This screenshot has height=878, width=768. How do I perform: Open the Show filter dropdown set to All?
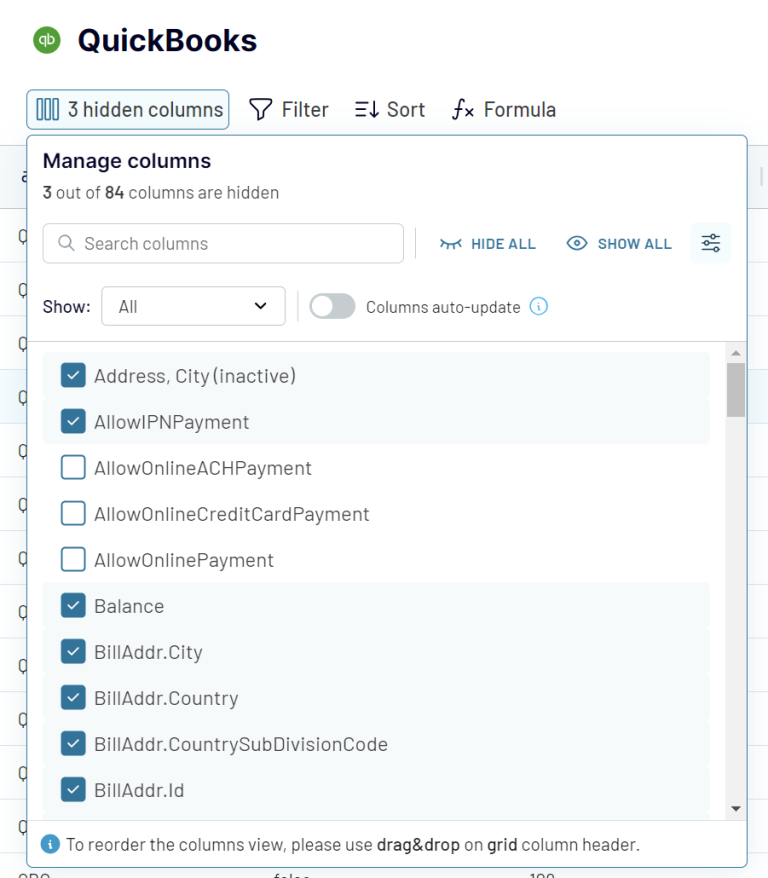point(193,306)
